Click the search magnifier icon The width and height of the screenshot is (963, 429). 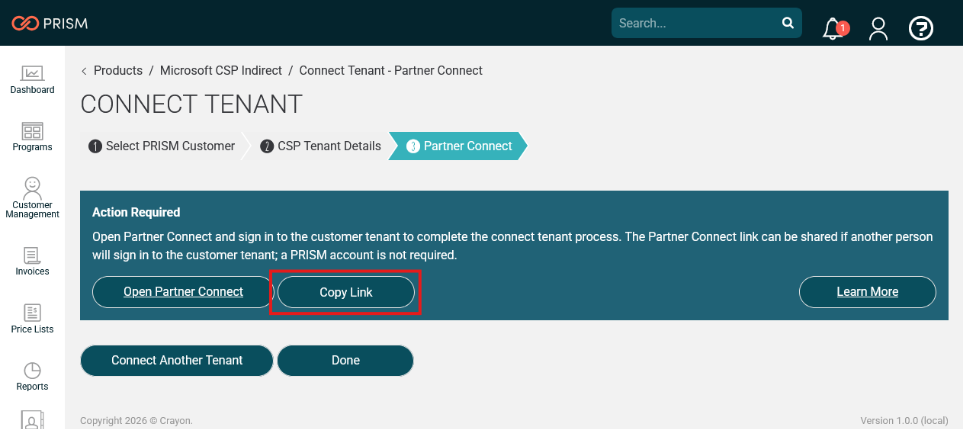click(787, 23)
